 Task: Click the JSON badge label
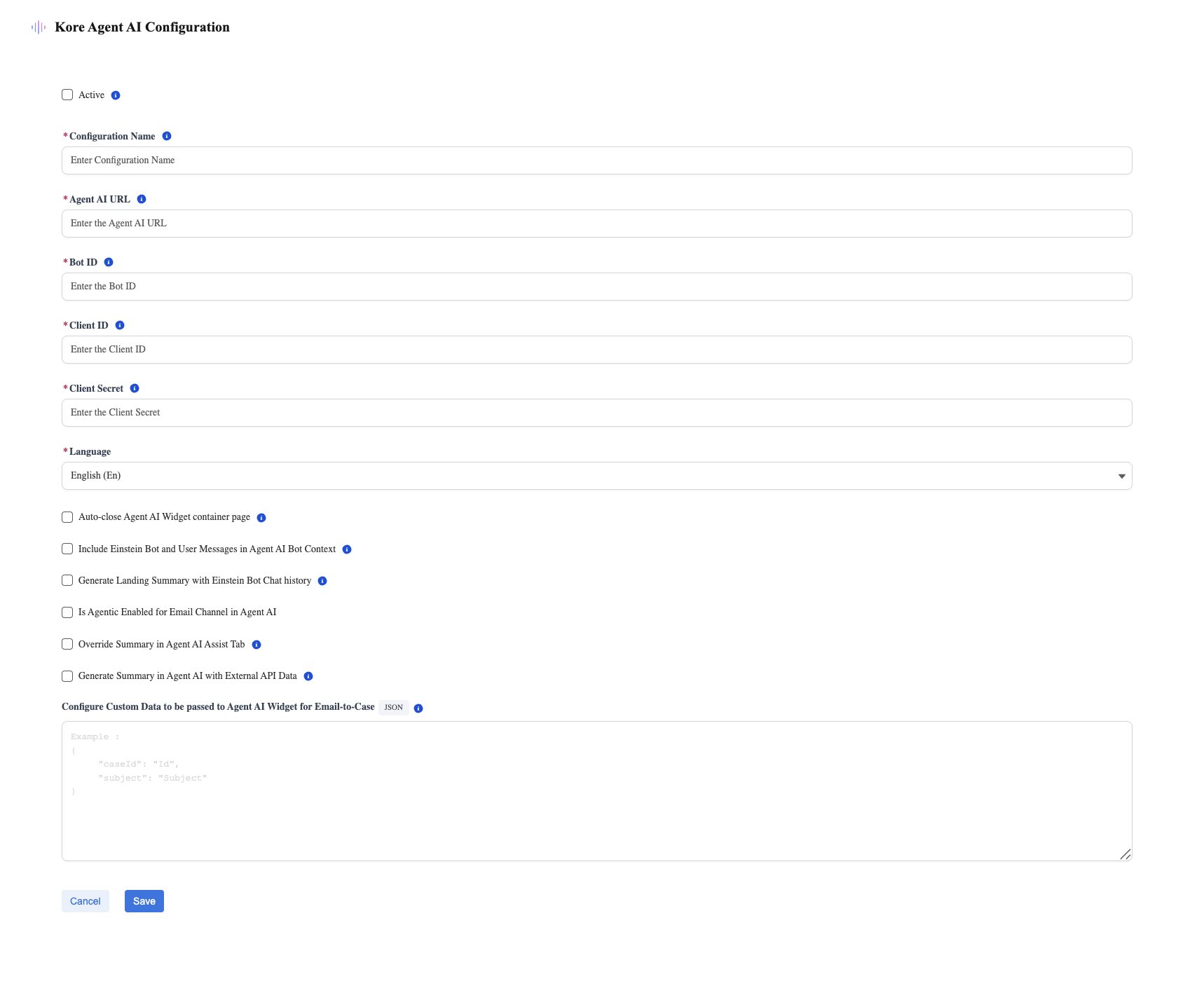coord(394,708)
